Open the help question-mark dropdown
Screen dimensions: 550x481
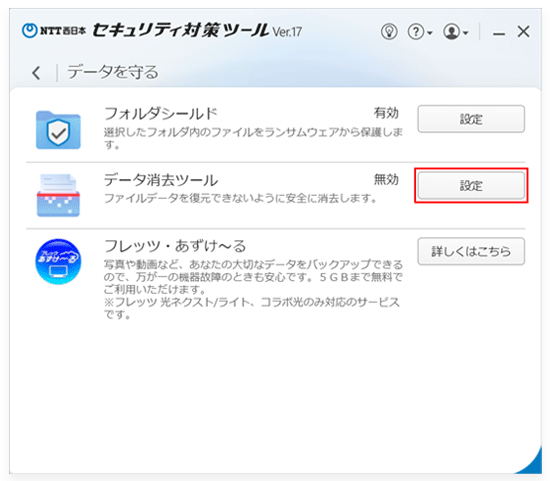(420, 32)
